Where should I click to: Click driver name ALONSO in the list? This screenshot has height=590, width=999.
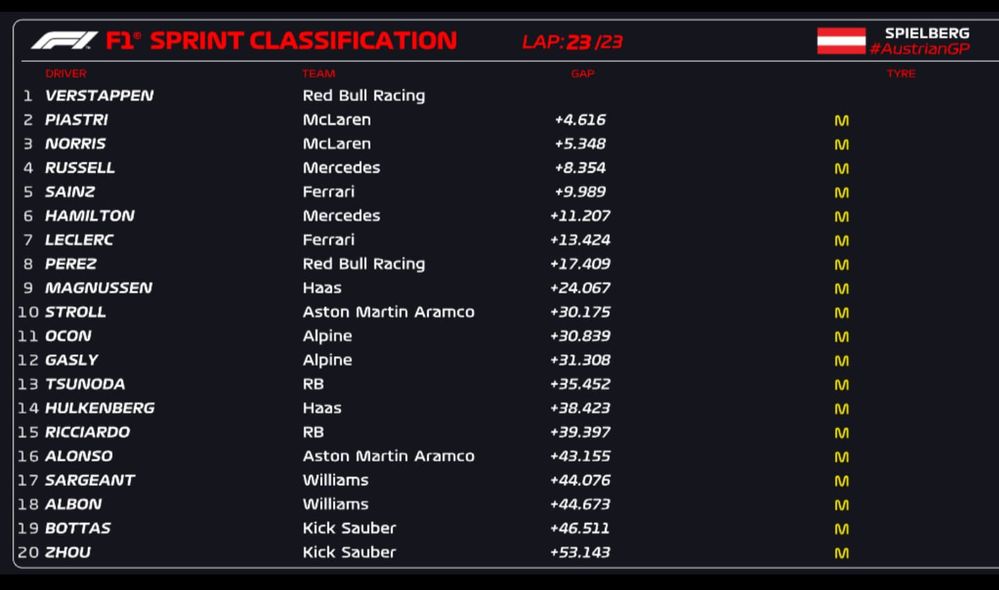[79, 456]
